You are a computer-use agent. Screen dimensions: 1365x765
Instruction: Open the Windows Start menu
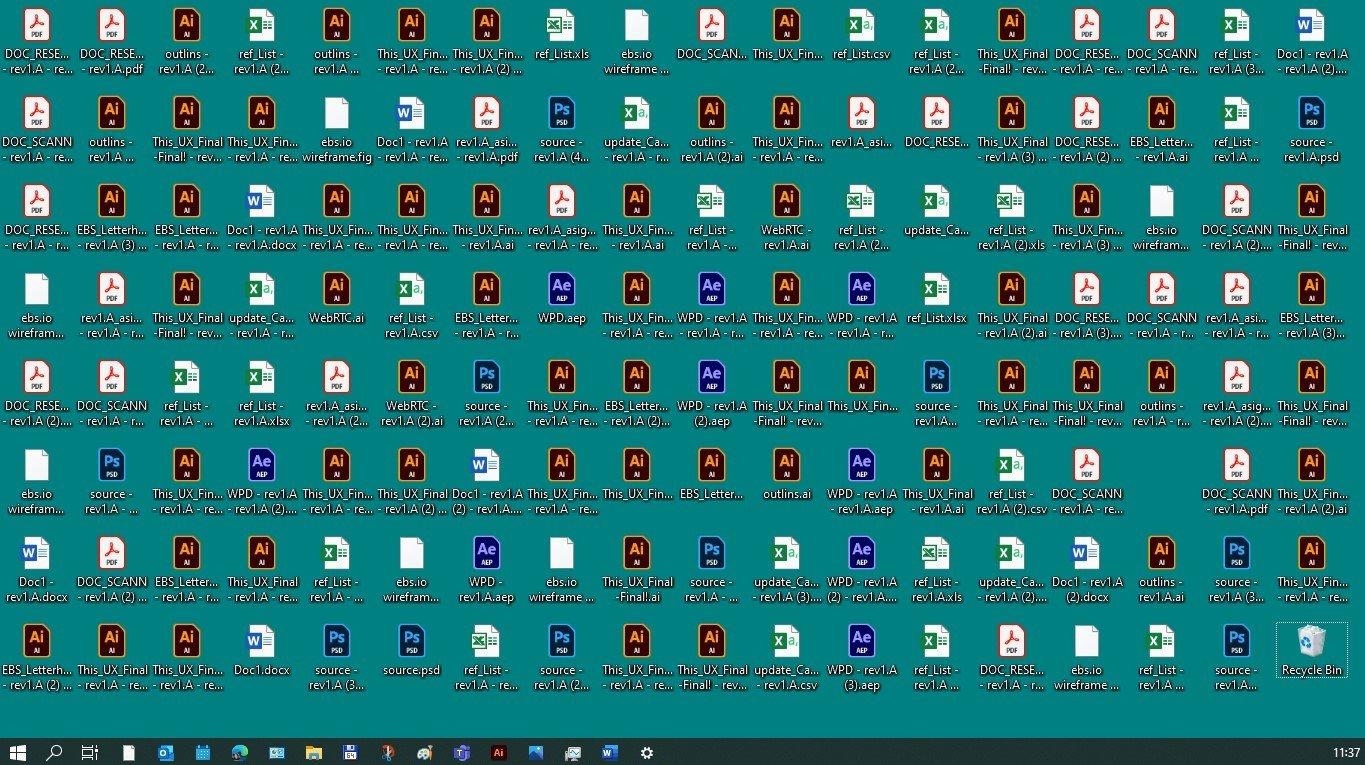pos(17,752)
